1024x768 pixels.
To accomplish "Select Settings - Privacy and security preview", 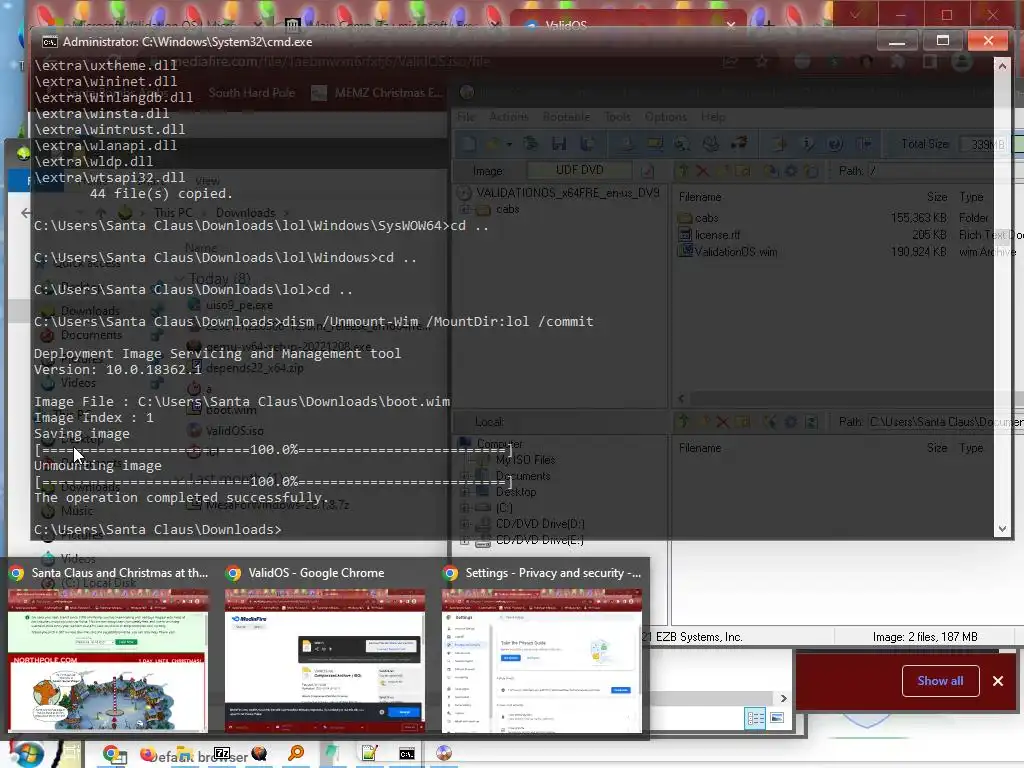I will [542, 649].
